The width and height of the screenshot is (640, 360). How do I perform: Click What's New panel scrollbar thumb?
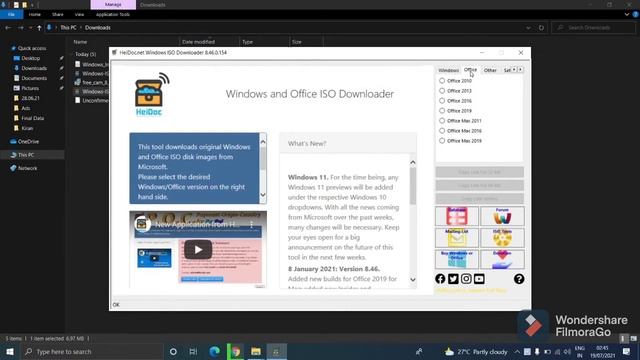413,186
